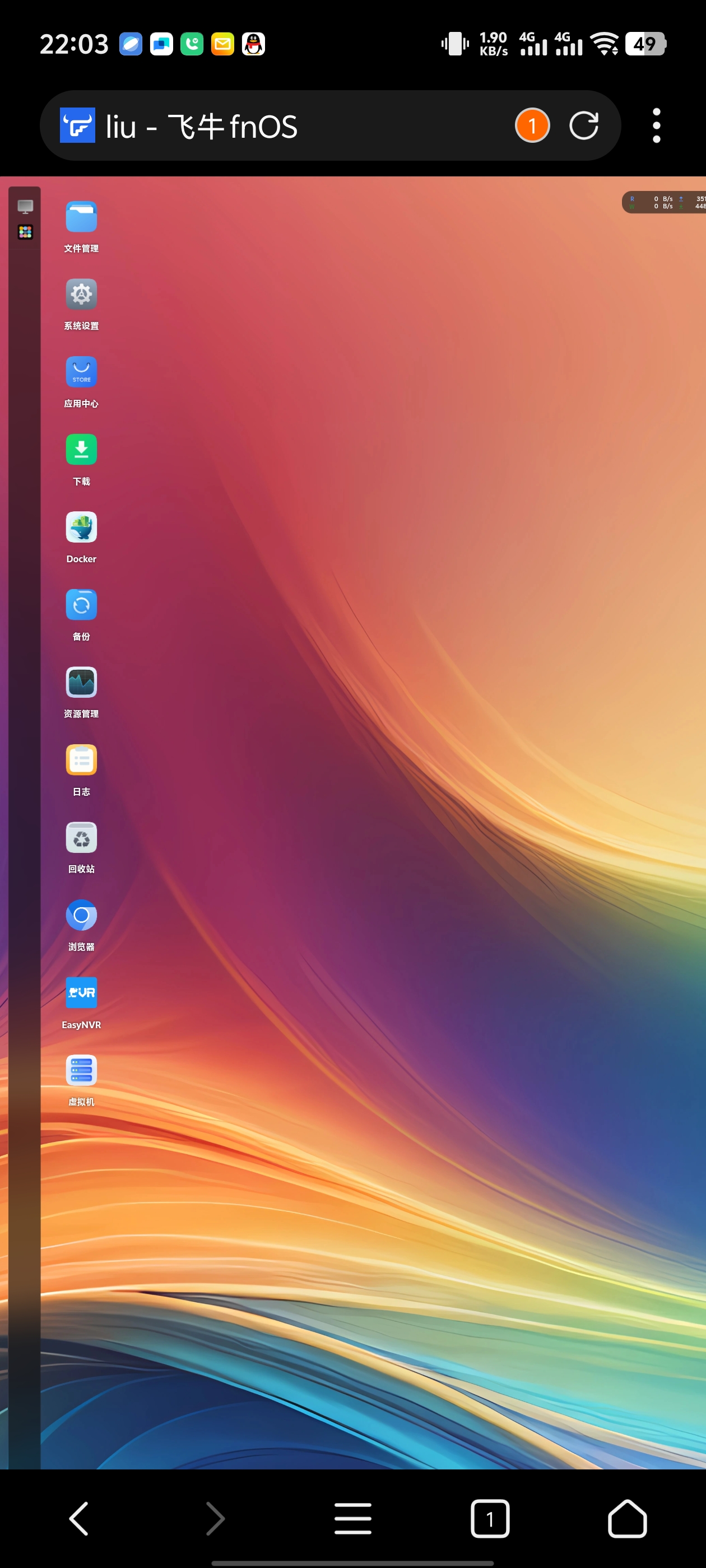The image size is (706, 1568).
Task: Open the 虚拟机 virtual machine app
Action: click(81, 1071)
